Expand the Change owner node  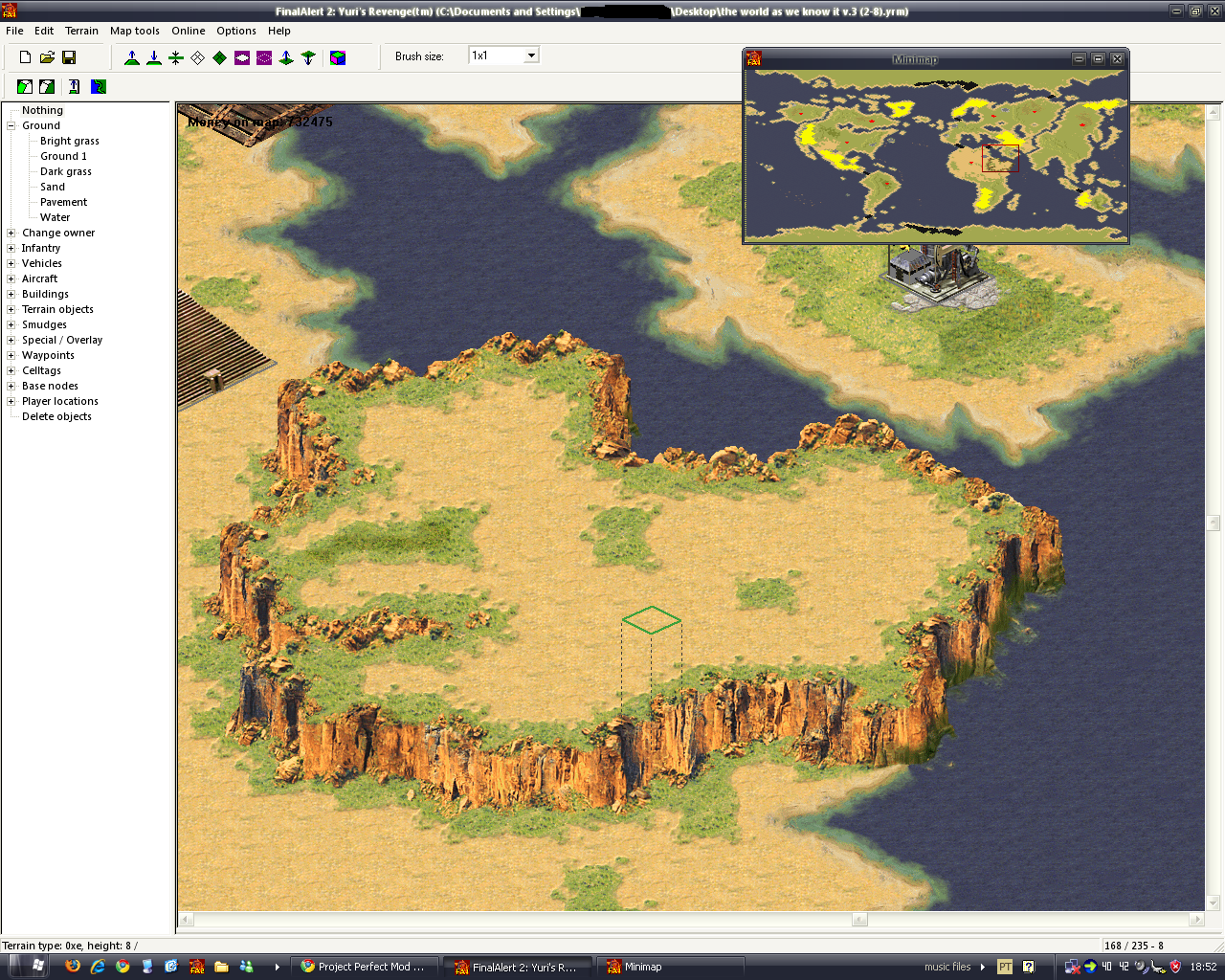coord(11,233)
